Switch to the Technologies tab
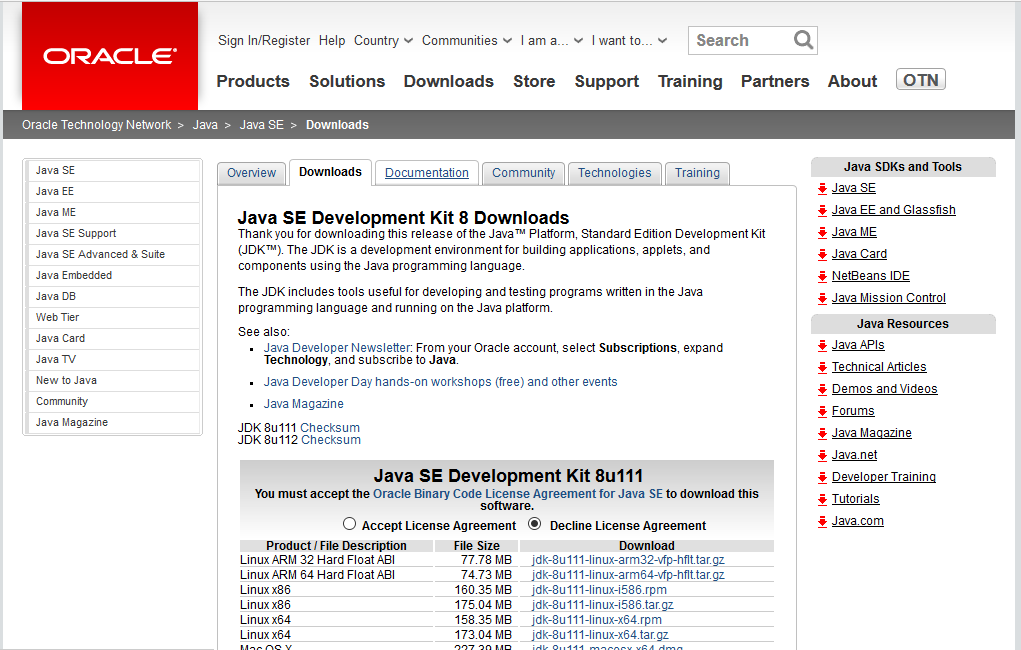 [614, 173]
